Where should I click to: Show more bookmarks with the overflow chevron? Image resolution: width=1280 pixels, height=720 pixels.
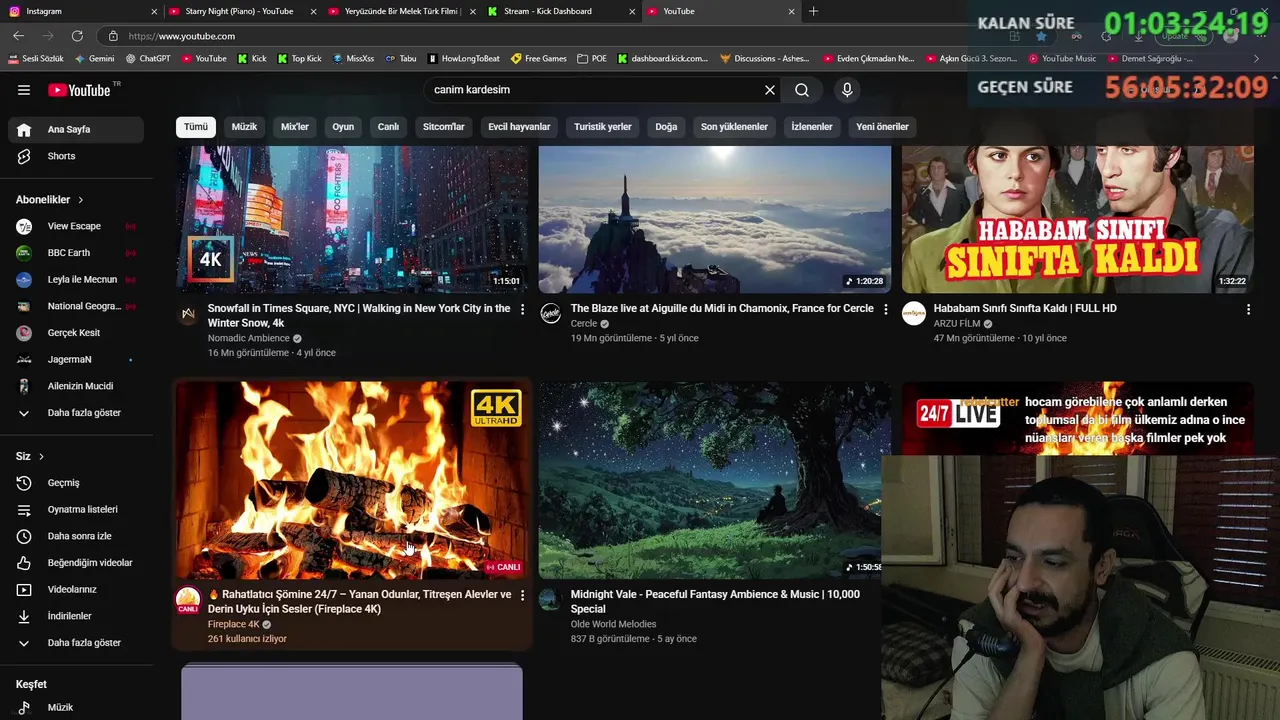1257,59
